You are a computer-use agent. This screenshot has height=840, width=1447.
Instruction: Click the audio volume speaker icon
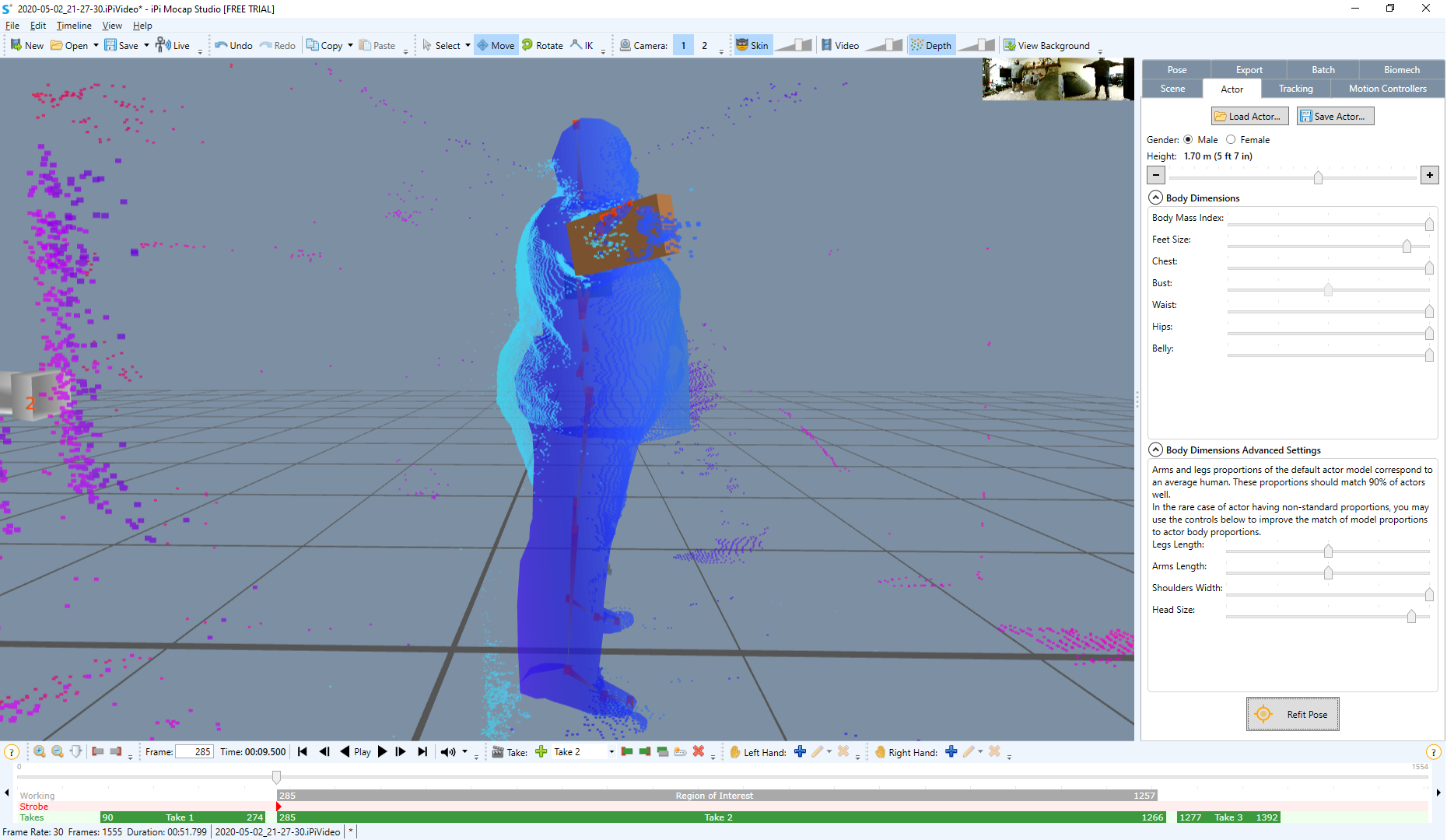[x=448, y=751]
